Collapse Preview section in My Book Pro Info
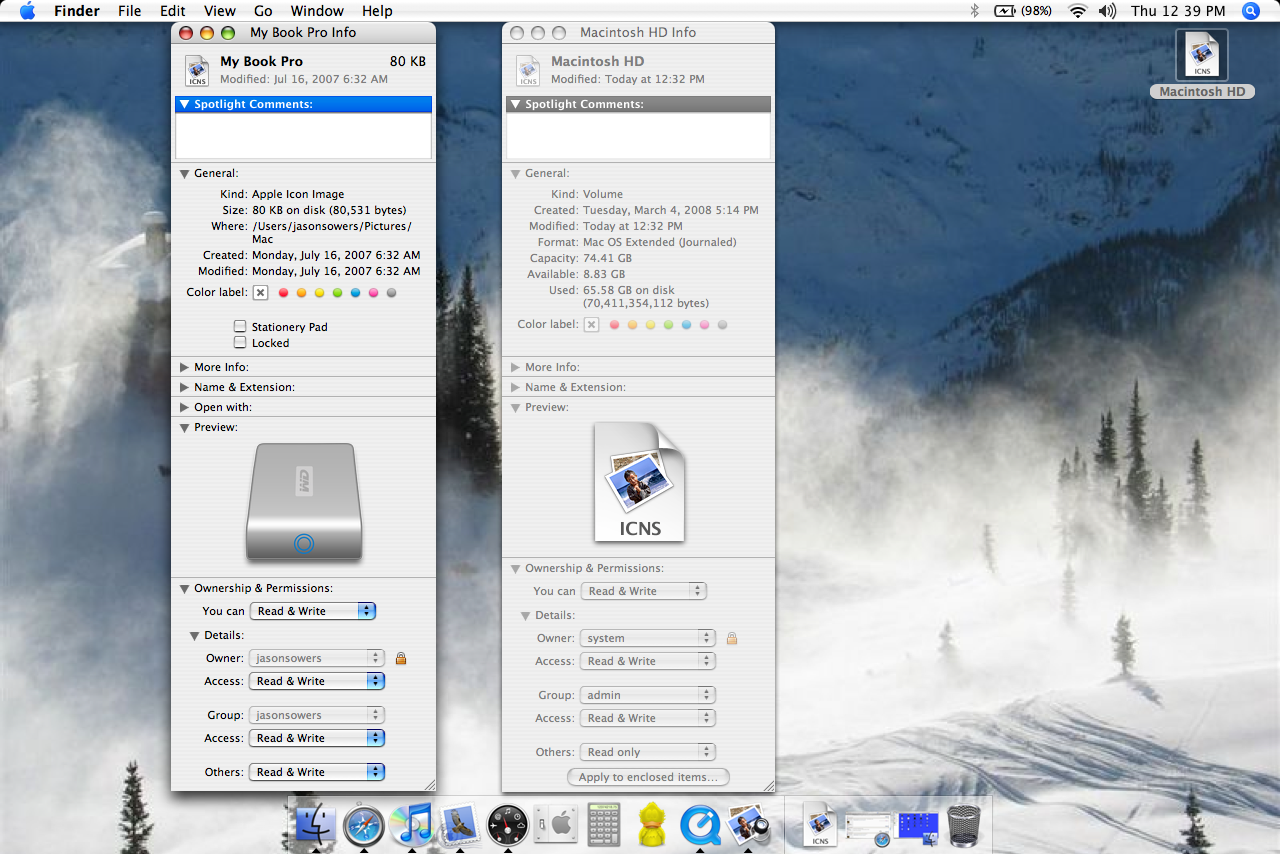This screenshot has height=854, width=1280. coord(184,427)
